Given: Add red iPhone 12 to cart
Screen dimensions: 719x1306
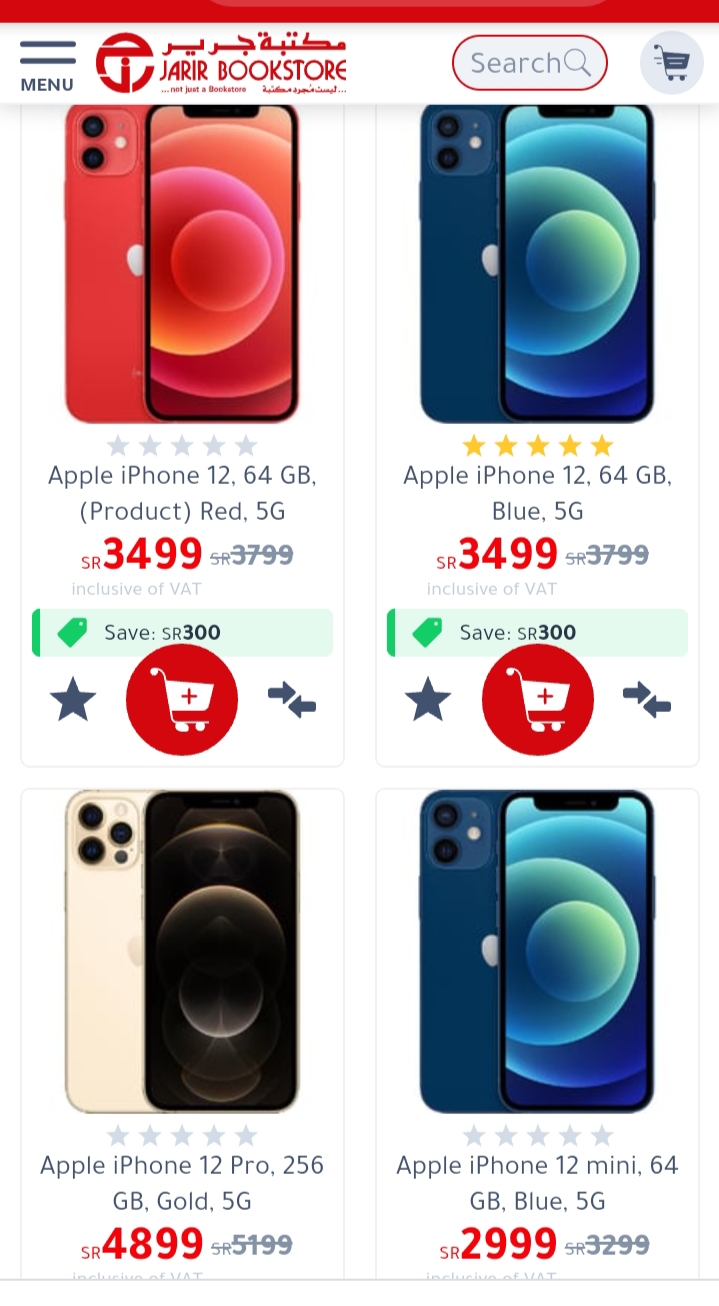Looking at the screenshot, I should (x=182, y=700).
